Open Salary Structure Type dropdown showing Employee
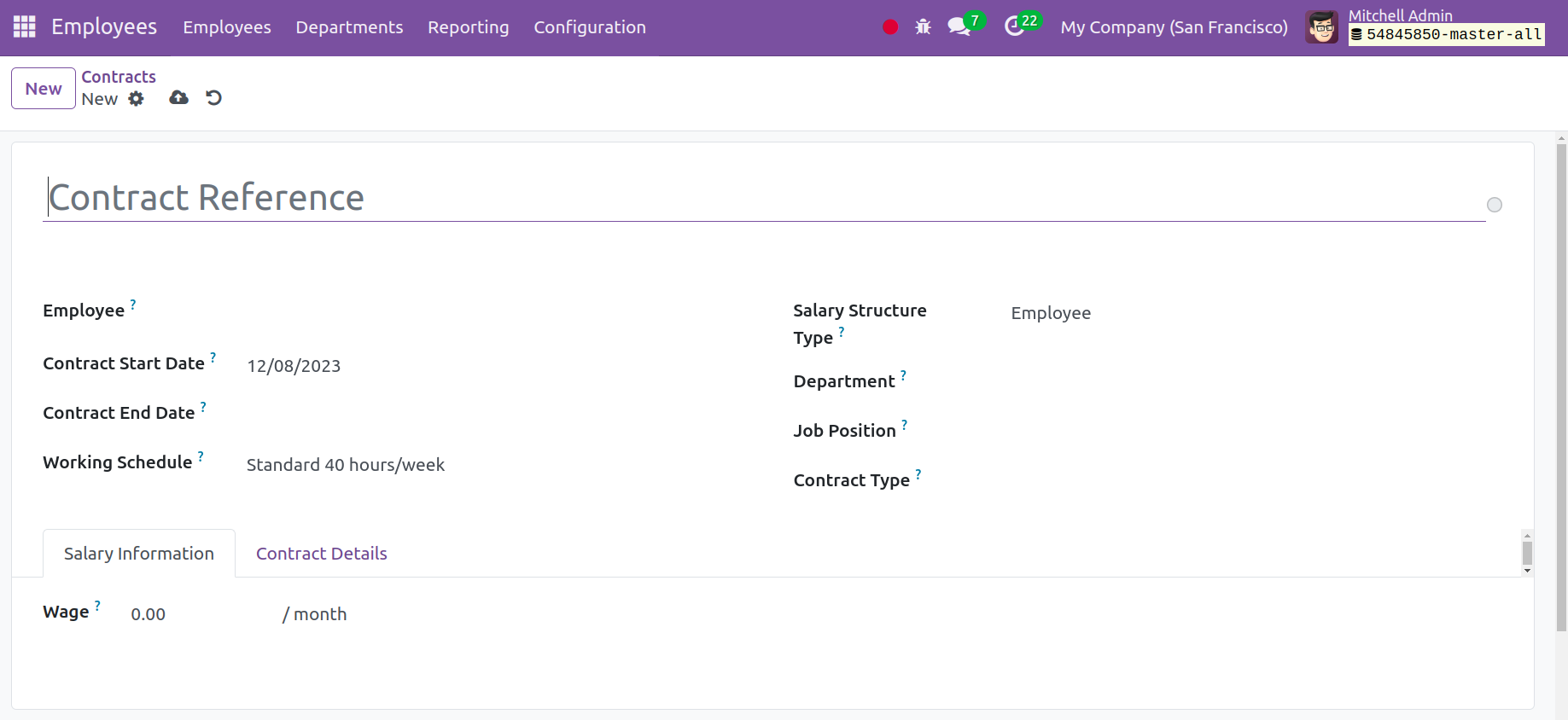The width and height of the screenshot is (1568, 720). point(1256,313)
